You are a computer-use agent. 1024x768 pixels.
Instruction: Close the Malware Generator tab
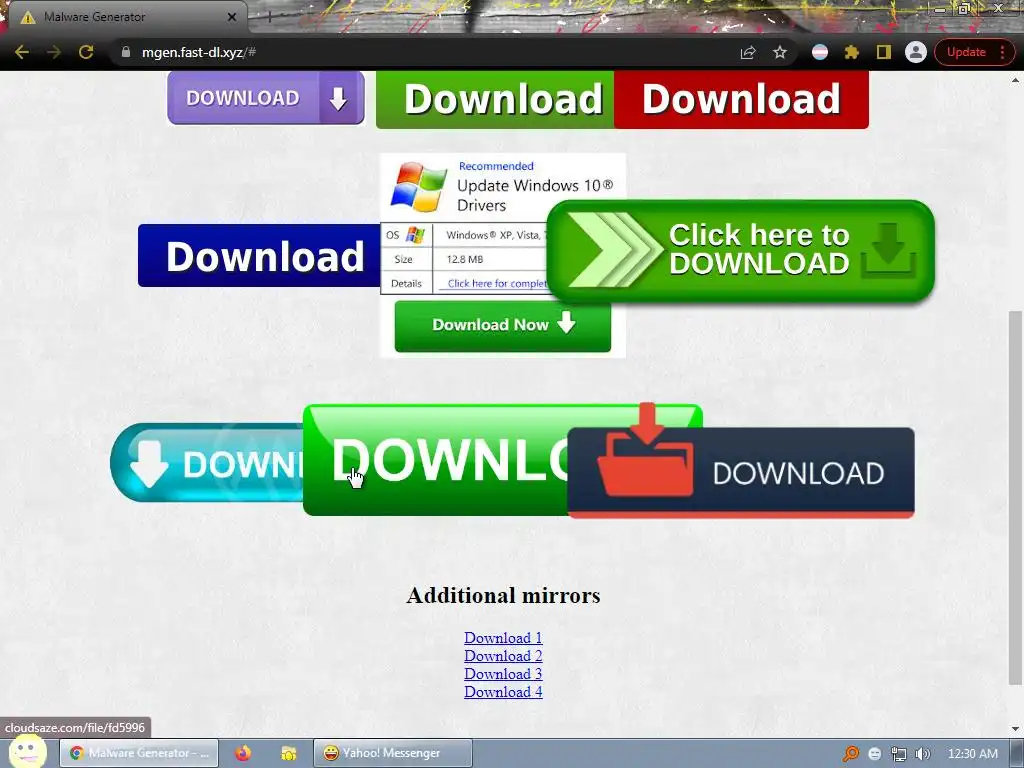click(232, 17)
